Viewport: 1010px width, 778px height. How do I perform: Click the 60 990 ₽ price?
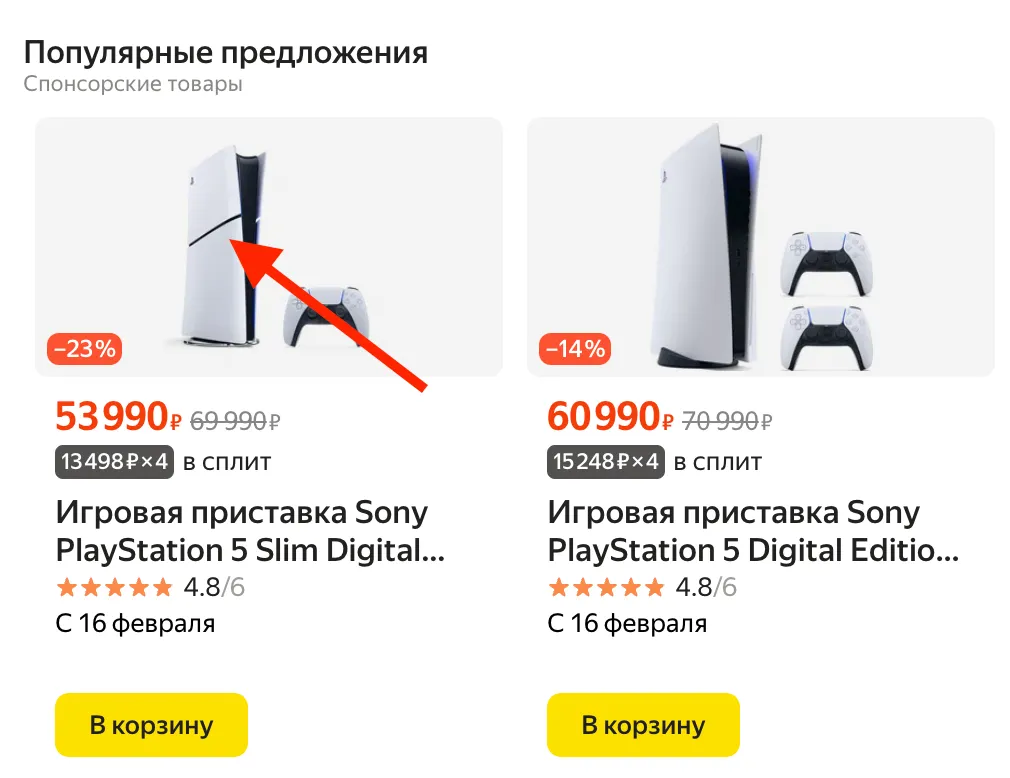pos(611,416)
